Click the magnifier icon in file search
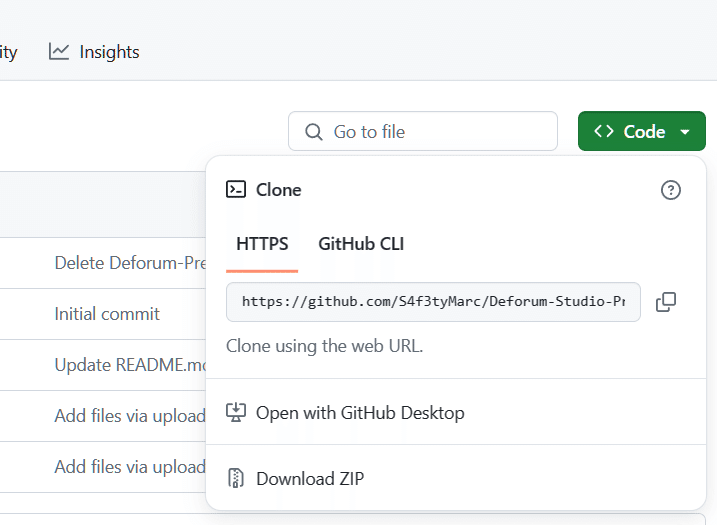 [314, 132]
